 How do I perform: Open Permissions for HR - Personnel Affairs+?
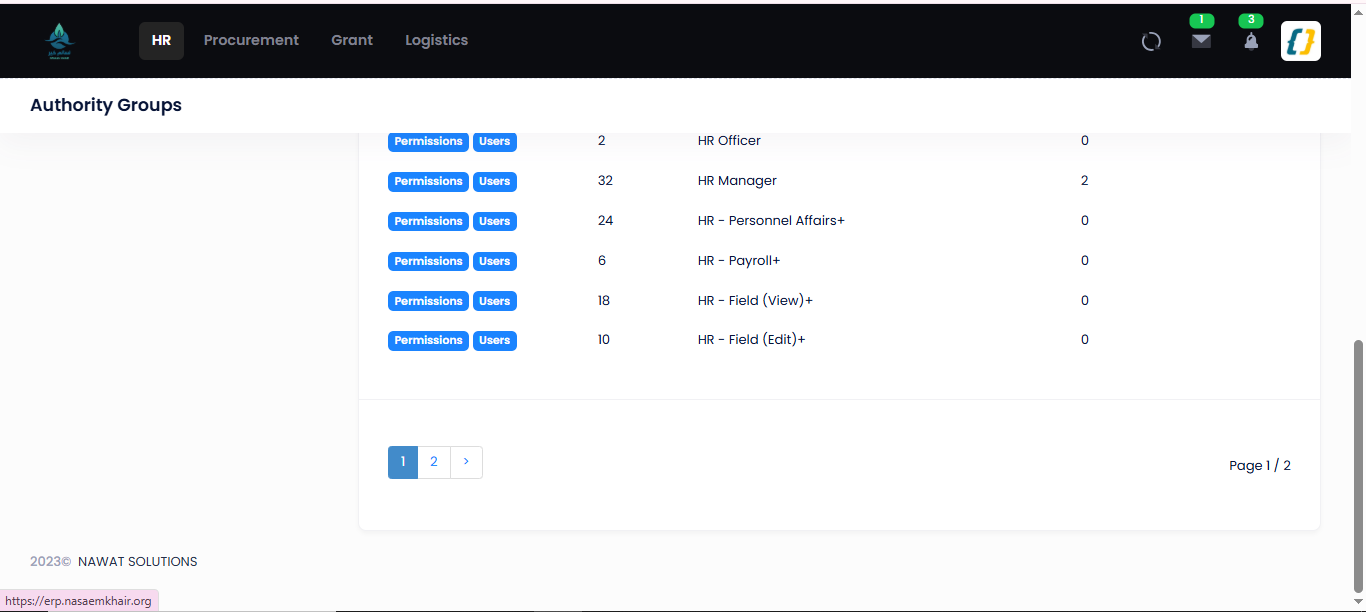click(428, 221)
